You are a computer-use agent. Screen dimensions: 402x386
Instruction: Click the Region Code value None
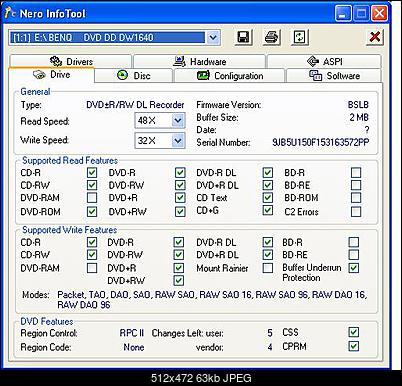coord(134,347)
